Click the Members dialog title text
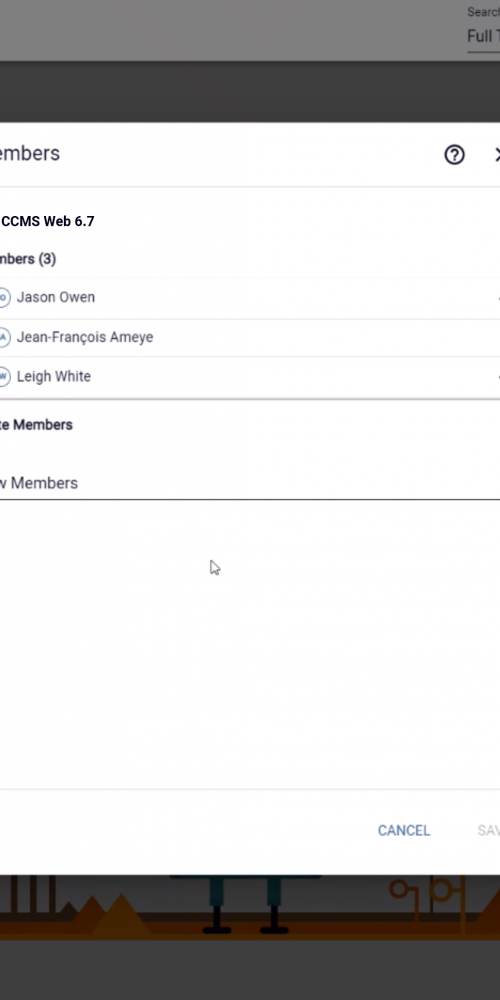 30,154
